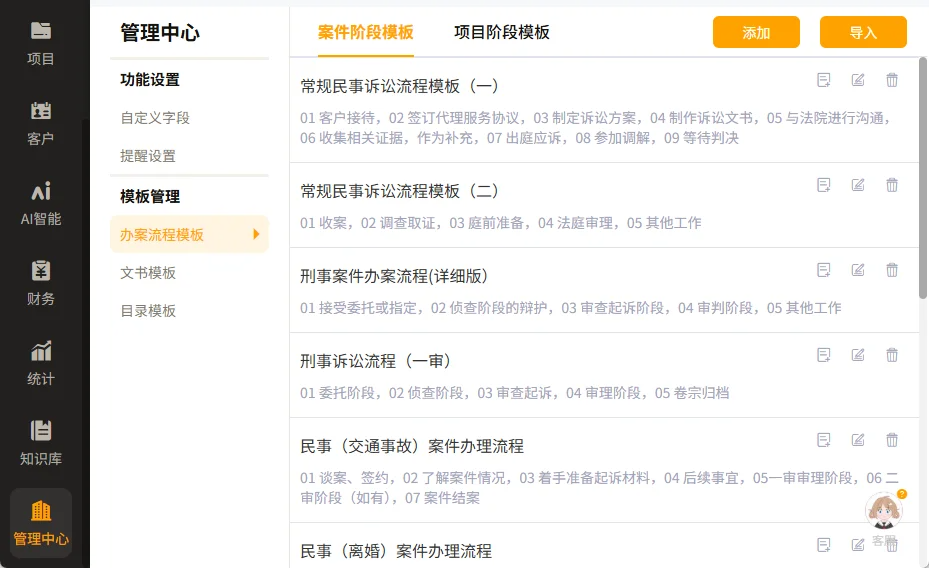Image resolution: width=929 pixels, height=568 pixels.
Task: Open 统计 in the left sidebar
Action: [x=41, y=362]
